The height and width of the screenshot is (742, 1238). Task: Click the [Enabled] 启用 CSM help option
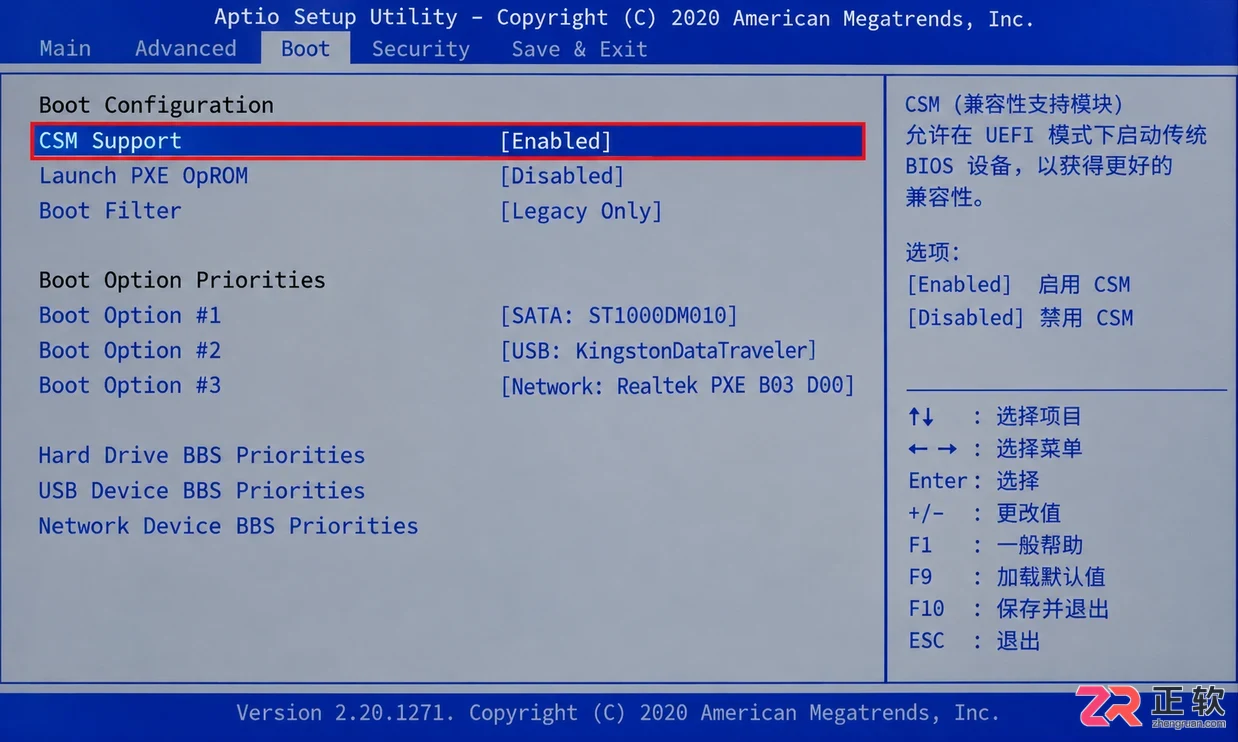[1018, 285]
